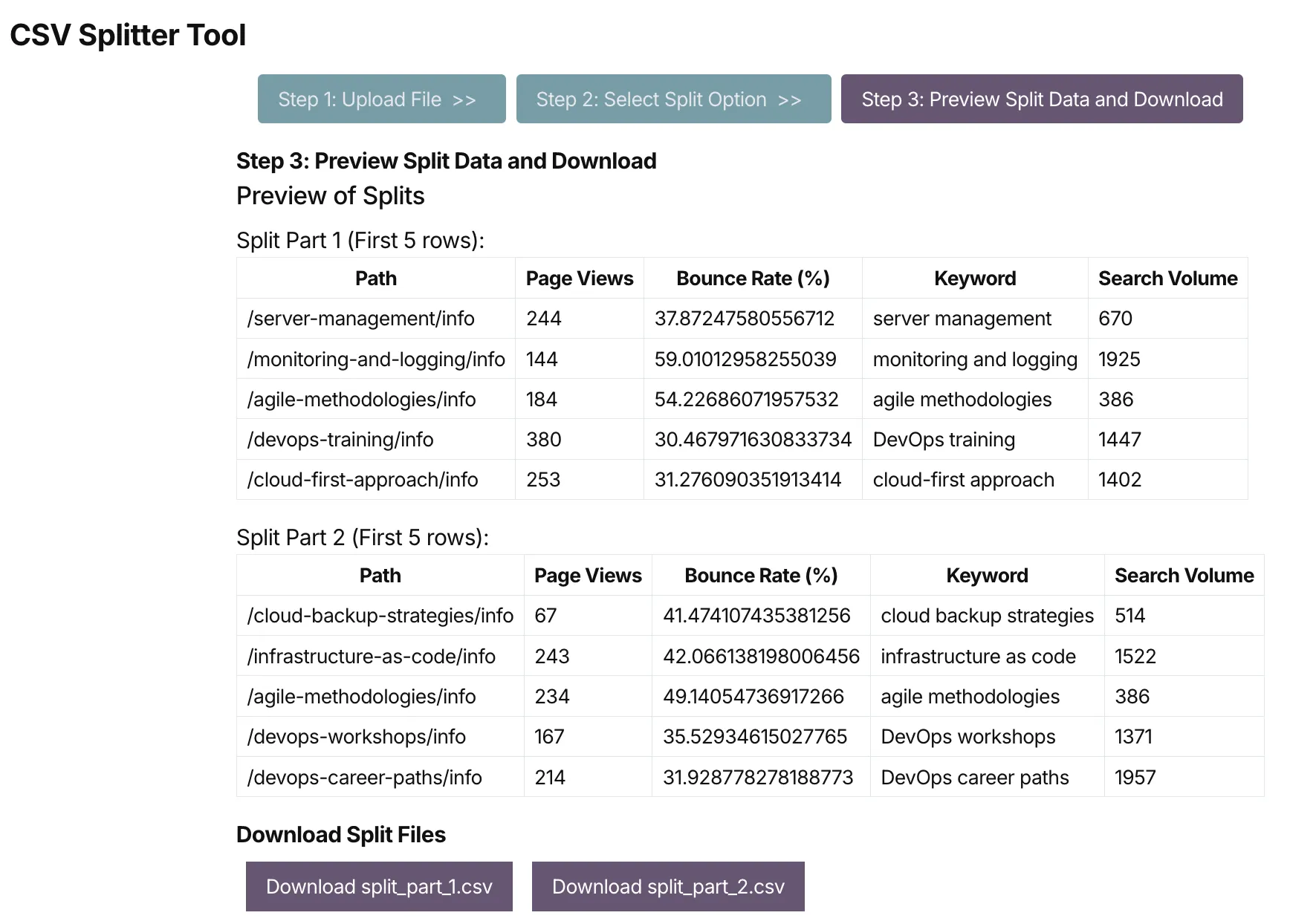Click search volume value 670

pos(1167,319)
